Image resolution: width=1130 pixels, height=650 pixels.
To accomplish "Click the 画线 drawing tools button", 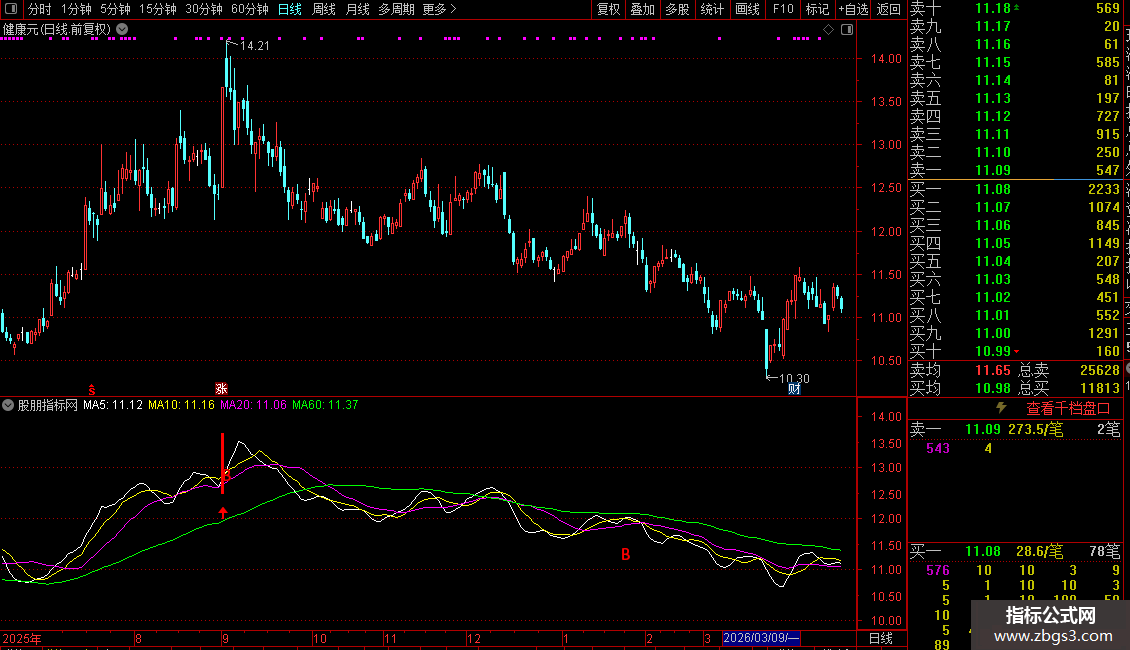I will (x=747, y=9).
